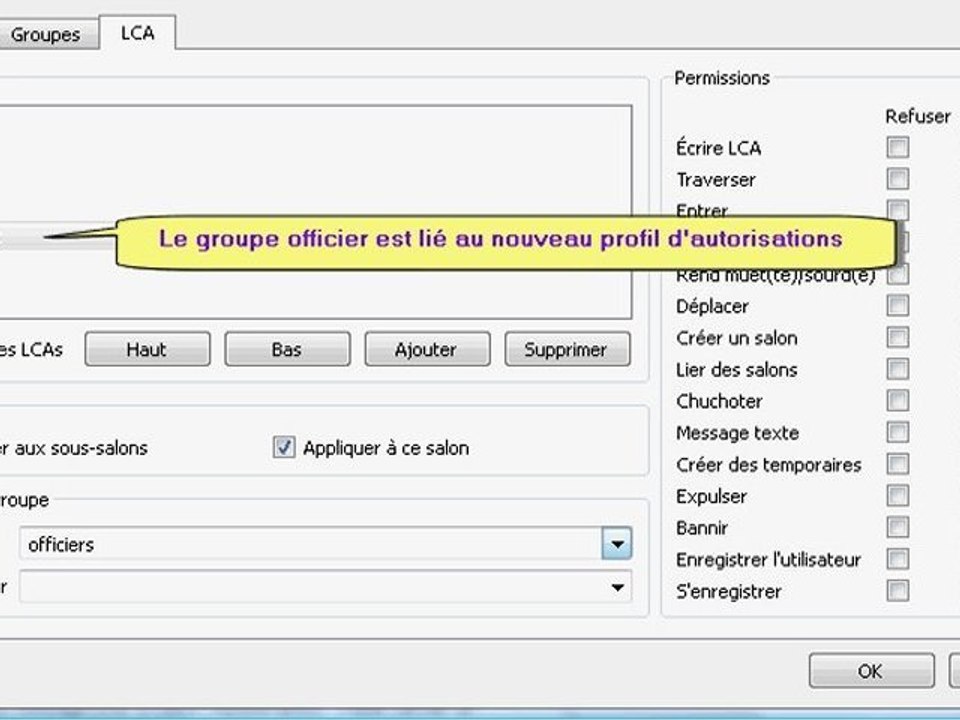Screen dimensions: 960x720
Task: Click the Supprimer button
Action: pos(567,349)
